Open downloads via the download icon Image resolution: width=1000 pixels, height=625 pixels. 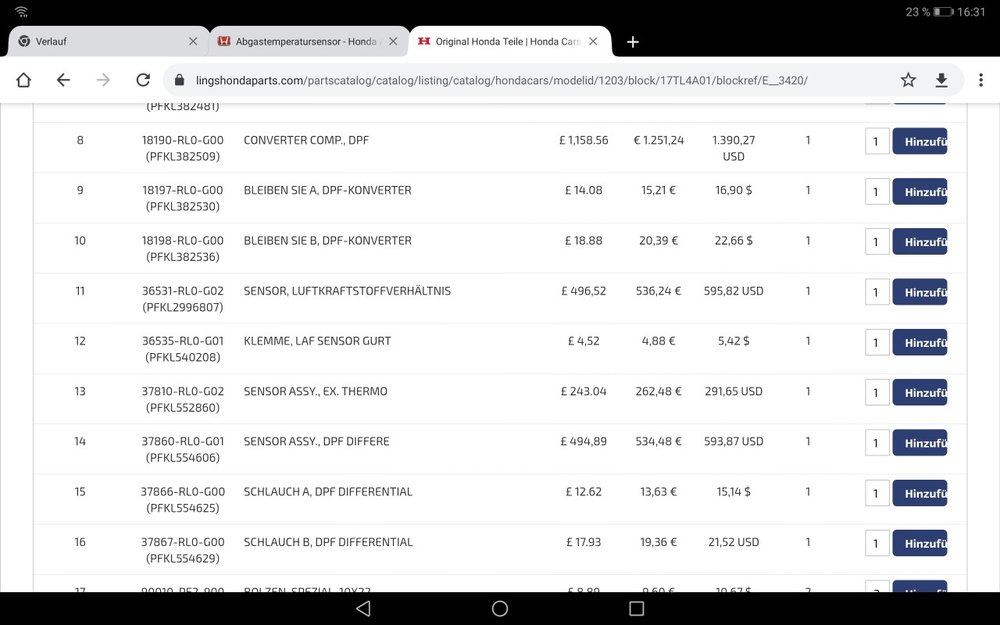[944, 79]
